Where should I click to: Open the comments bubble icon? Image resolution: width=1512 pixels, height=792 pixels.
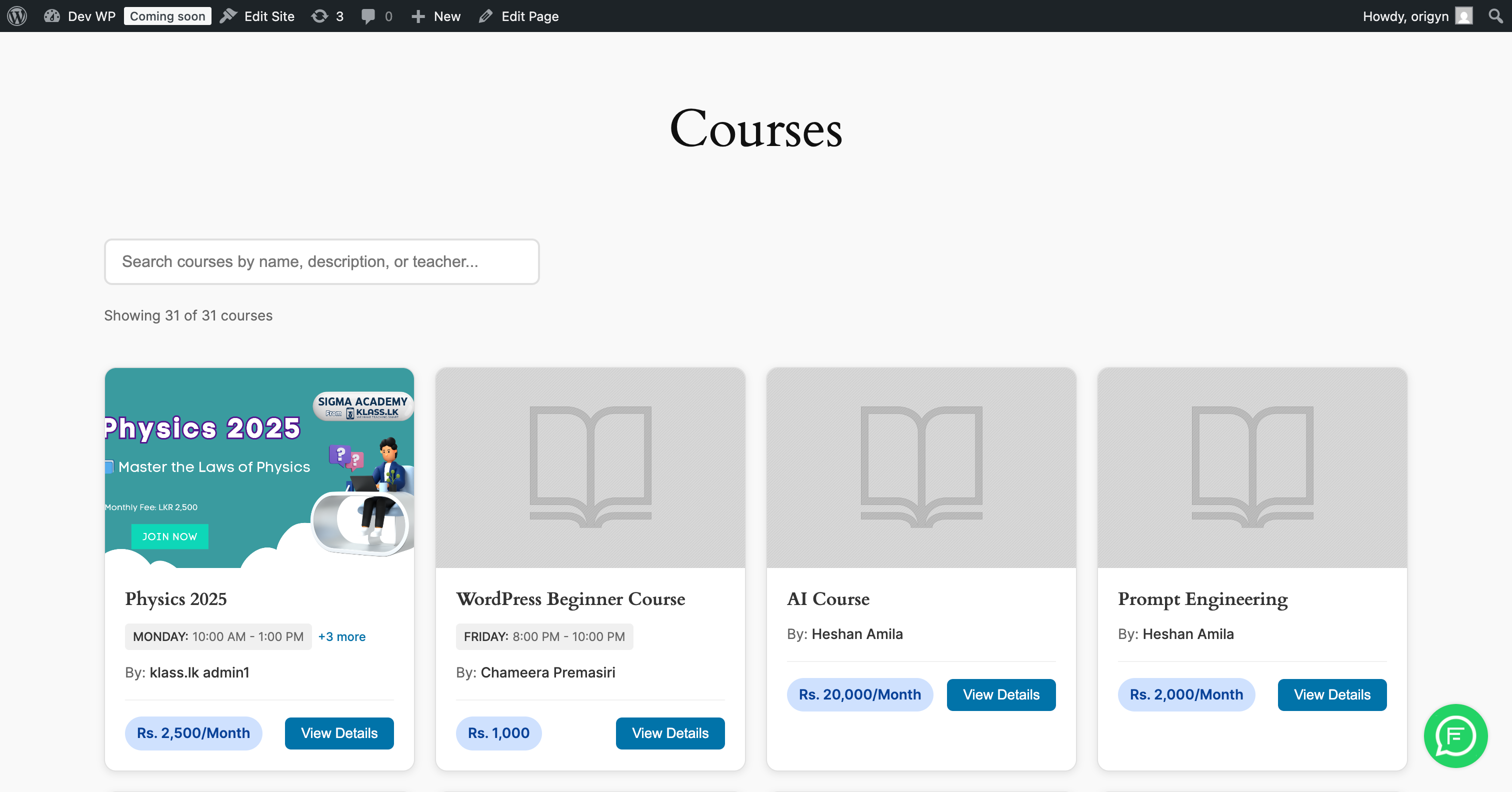[368, 16]
